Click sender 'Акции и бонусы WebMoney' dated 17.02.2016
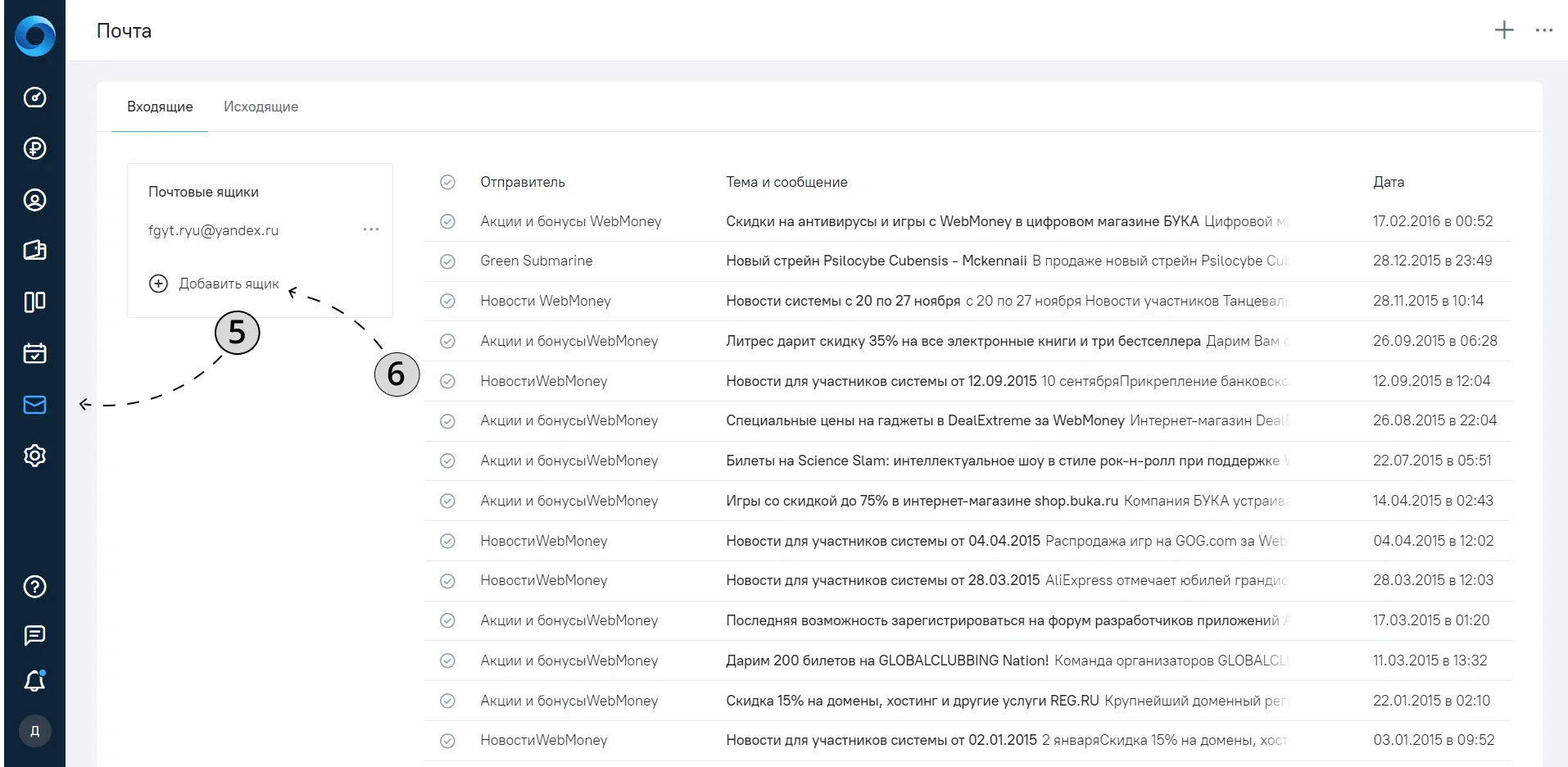This screenshot has width=1568, height=767. pos(571,221)
